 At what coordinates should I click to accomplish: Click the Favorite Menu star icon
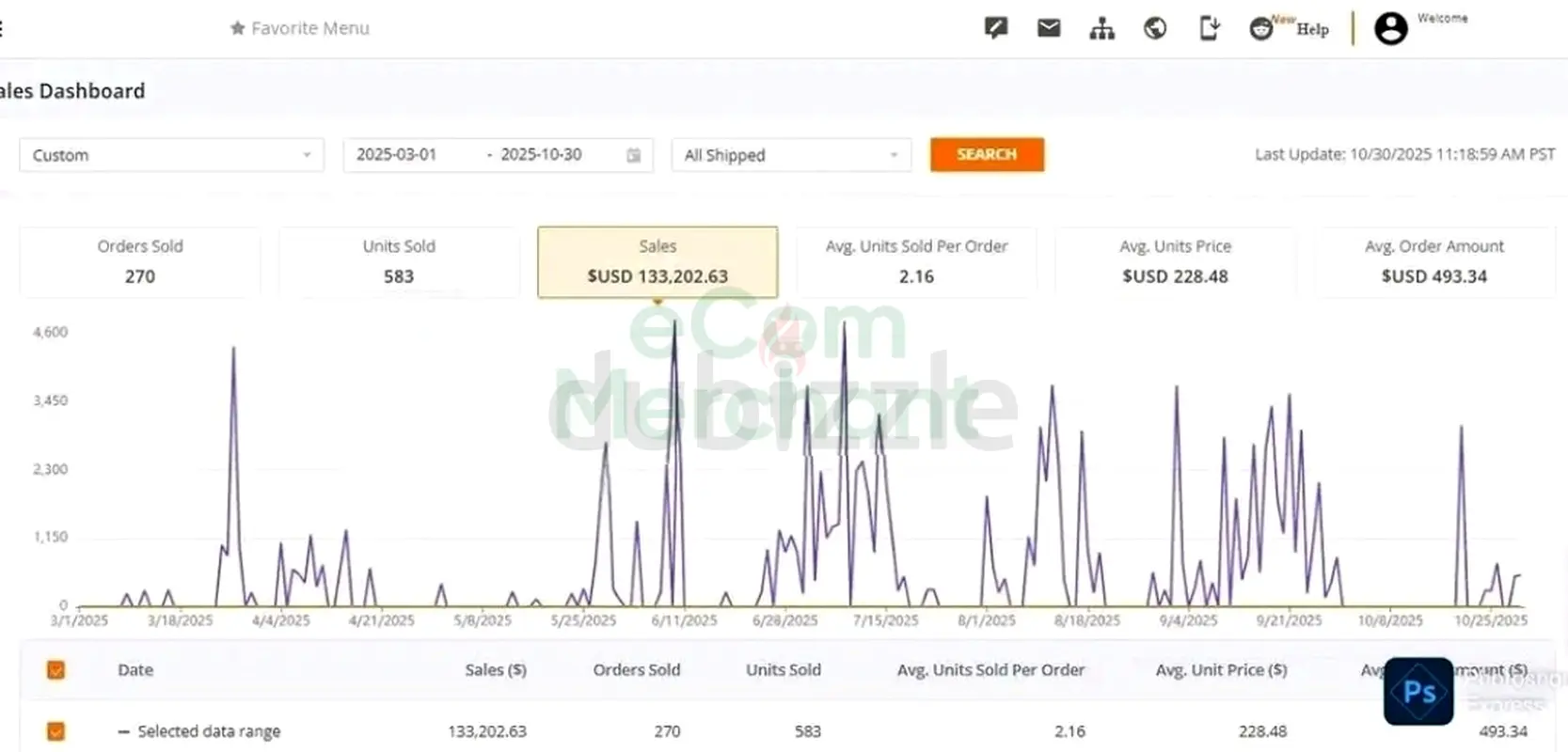237,28
